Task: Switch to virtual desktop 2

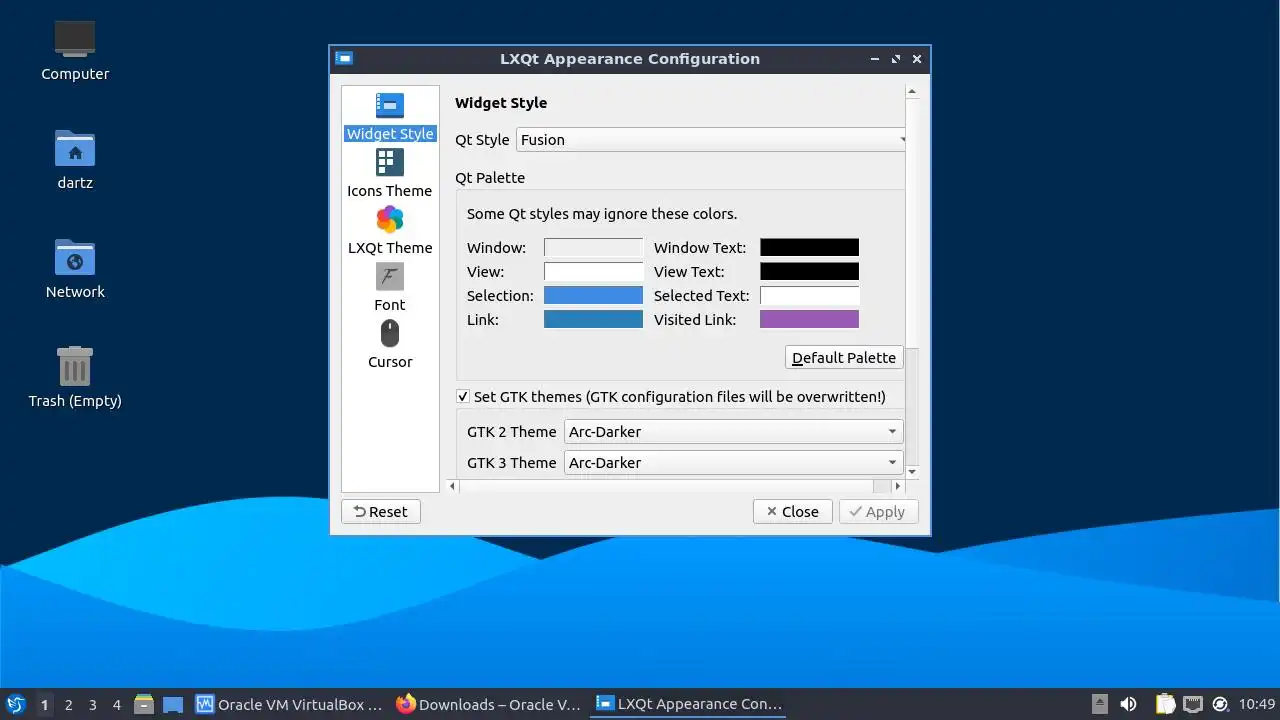Action: 68,704
